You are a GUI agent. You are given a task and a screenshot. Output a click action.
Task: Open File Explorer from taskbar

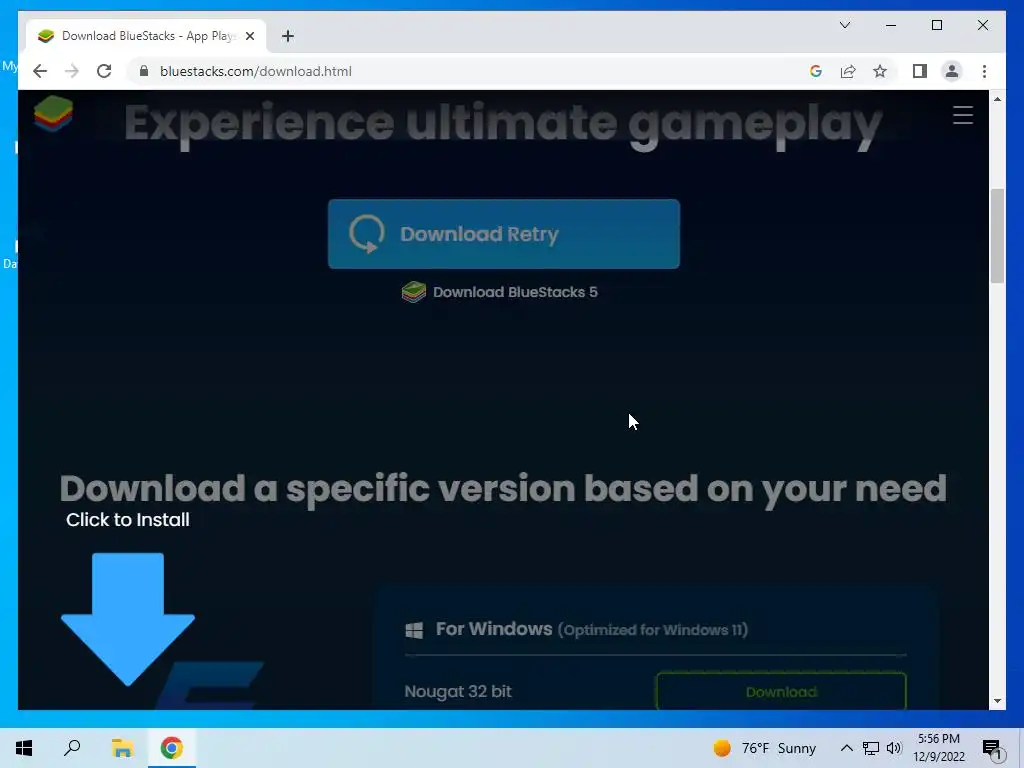122,748
